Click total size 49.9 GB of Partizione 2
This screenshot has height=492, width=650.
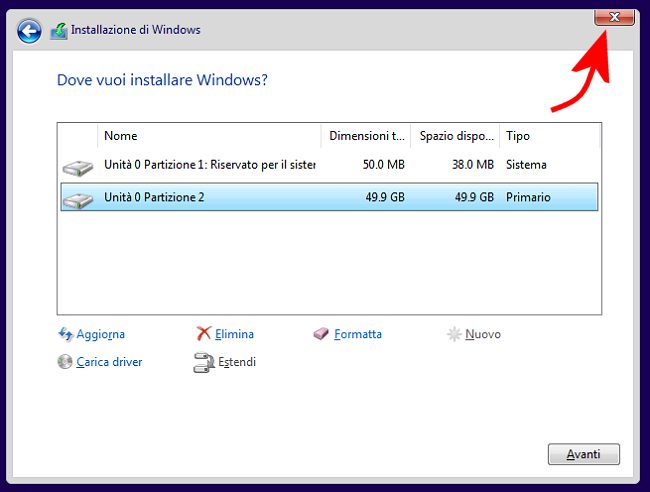pyautogui.click(x=385, y=197)
